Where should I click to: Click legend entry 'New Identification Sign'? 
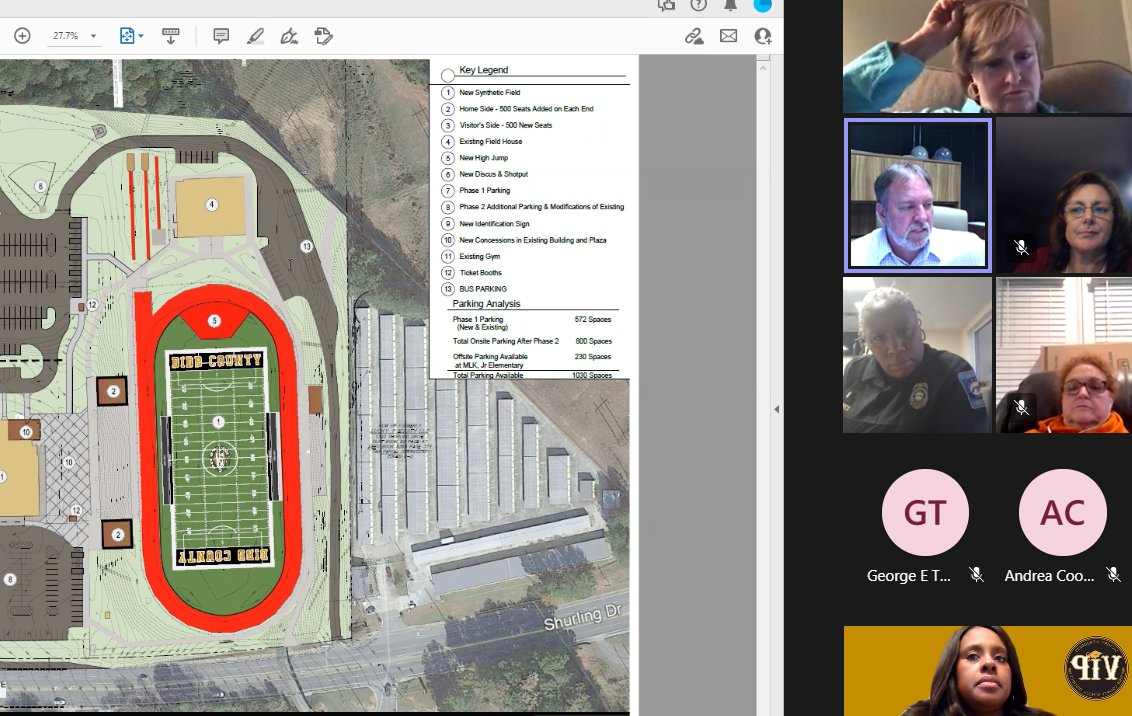[495, 224]
